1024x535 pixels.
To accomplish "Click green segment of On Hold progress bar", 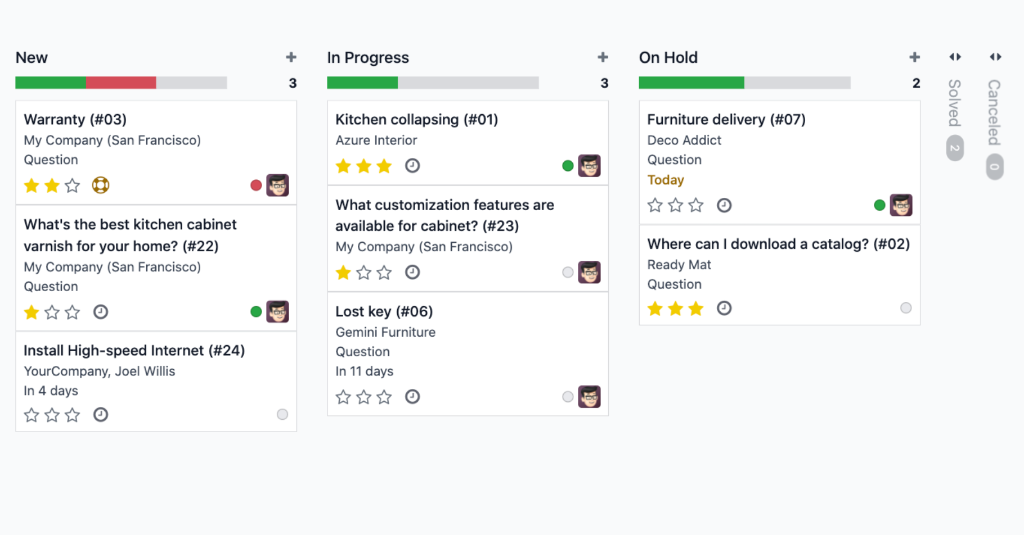I will point(692,83).
